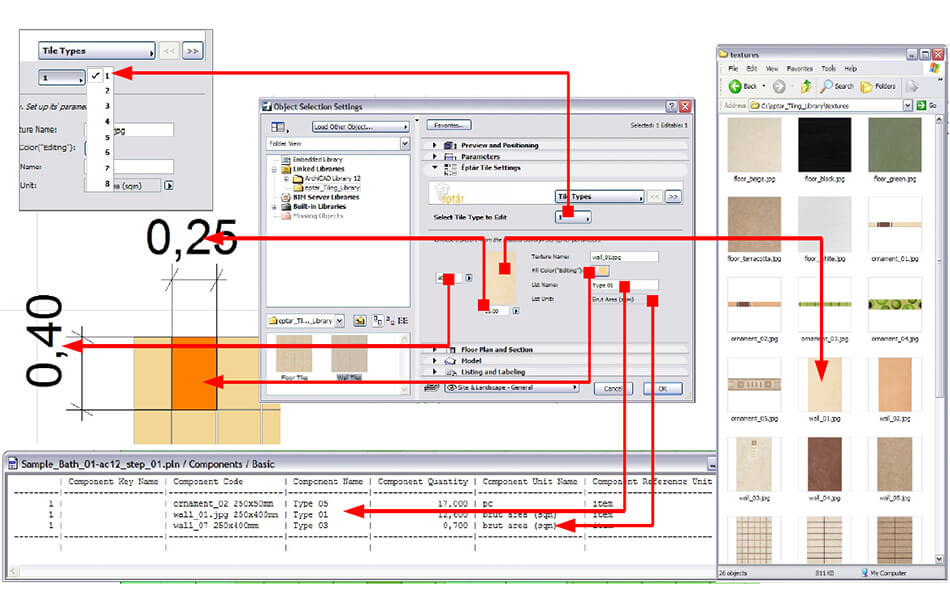The height and width of the screenshot is (600, 950).
Task: Click the go up folder icon in the dialog
Action: (x=359, y=321)
